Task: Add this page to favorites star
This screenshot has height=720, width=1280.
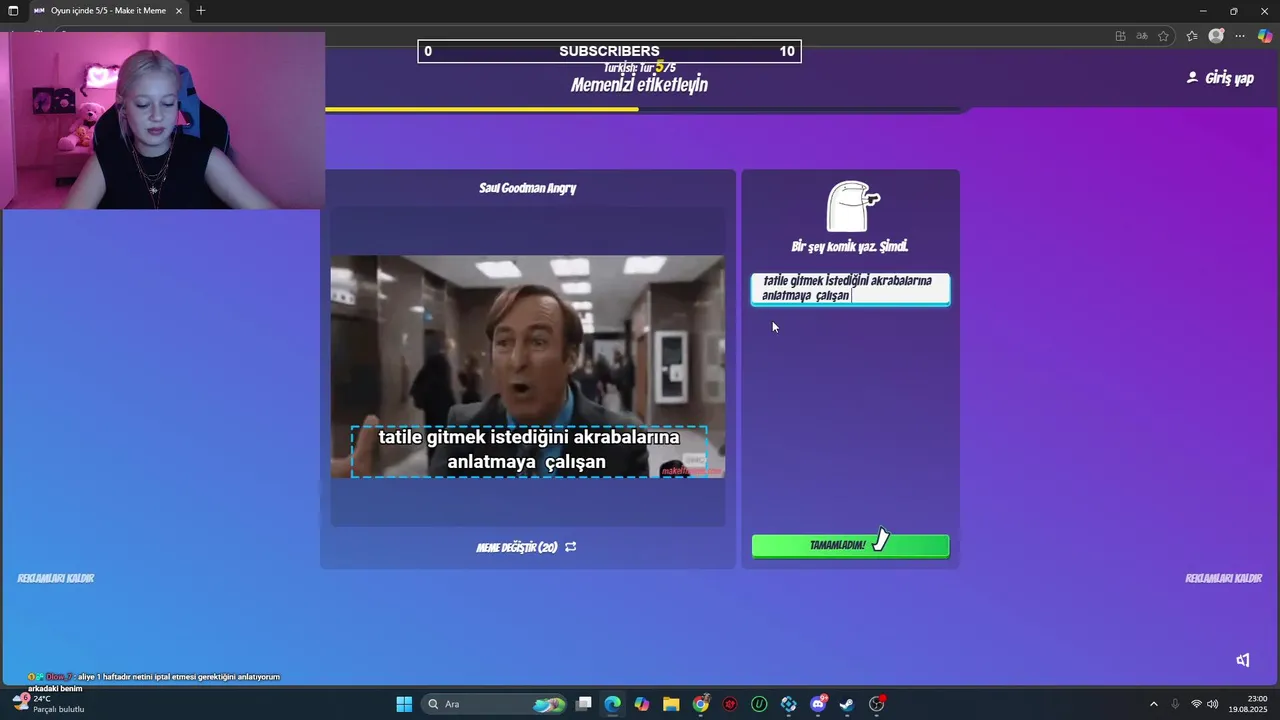Action: 1164,36
